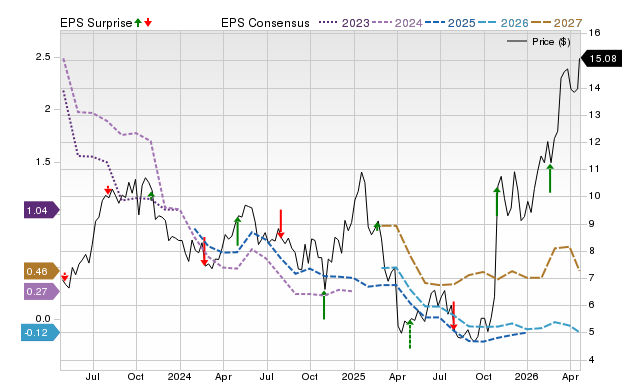Click the purple 1.04 EPS value badge
640x382 pixels.
pyautogui.click(x=42, y=211)
